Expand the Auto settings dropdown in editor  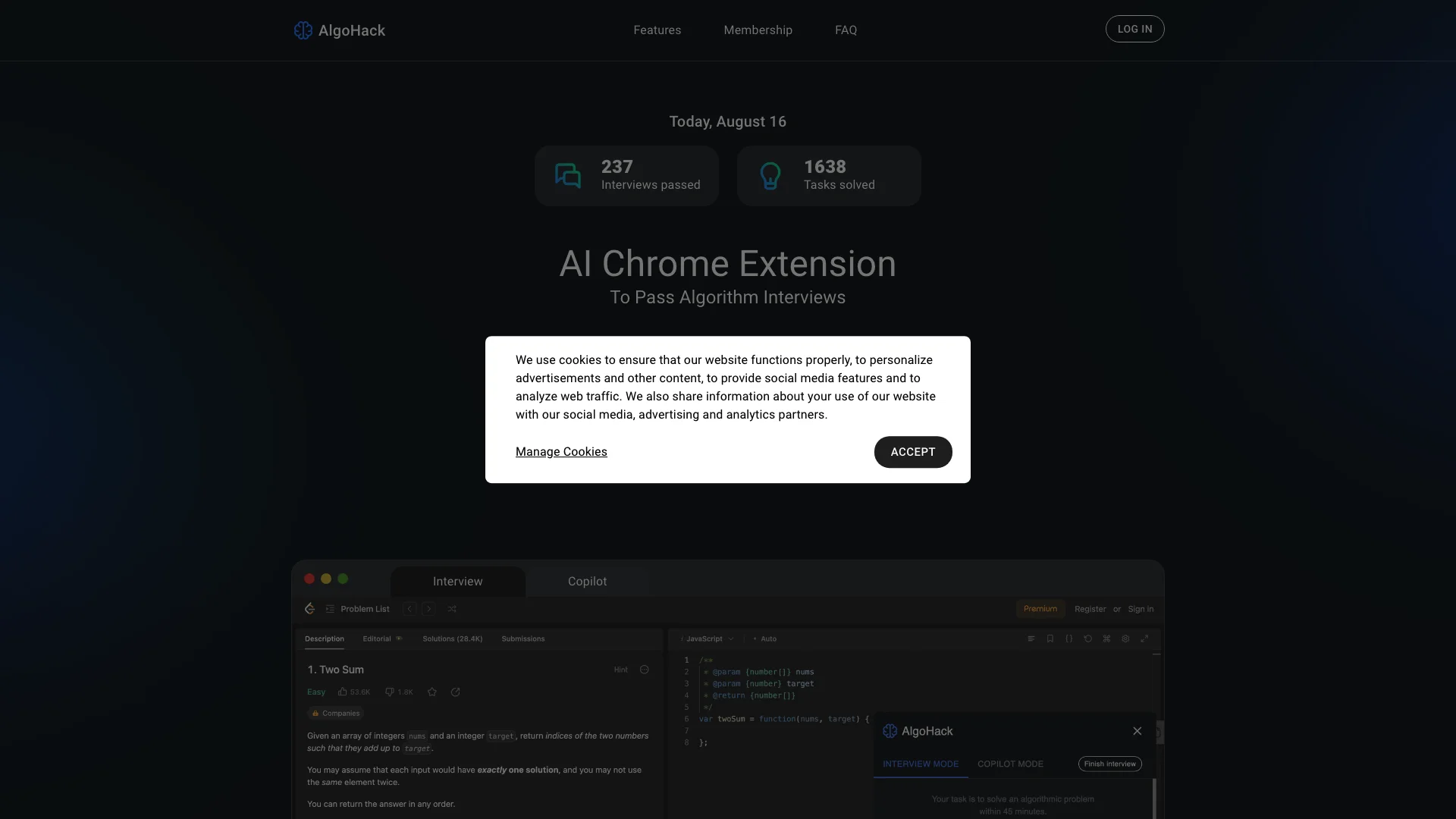768,638
